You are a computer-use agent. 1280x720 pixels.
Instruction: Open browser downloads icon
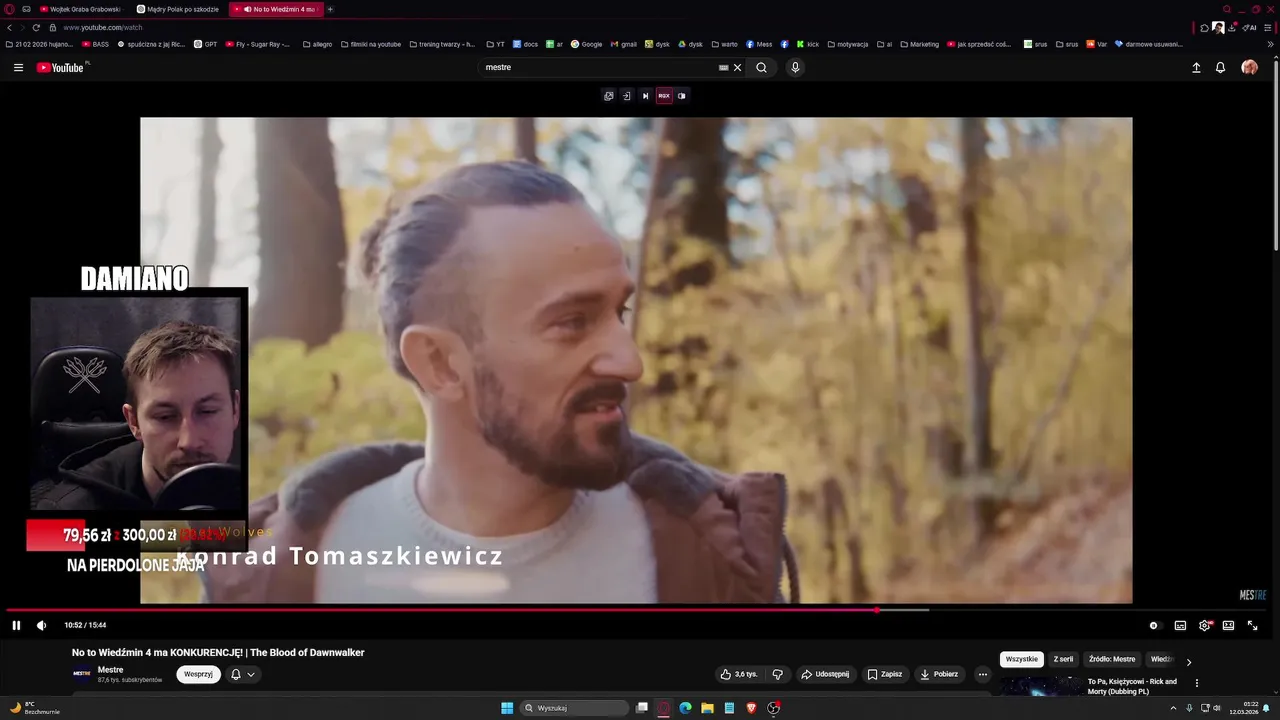tap(1232, 27)
